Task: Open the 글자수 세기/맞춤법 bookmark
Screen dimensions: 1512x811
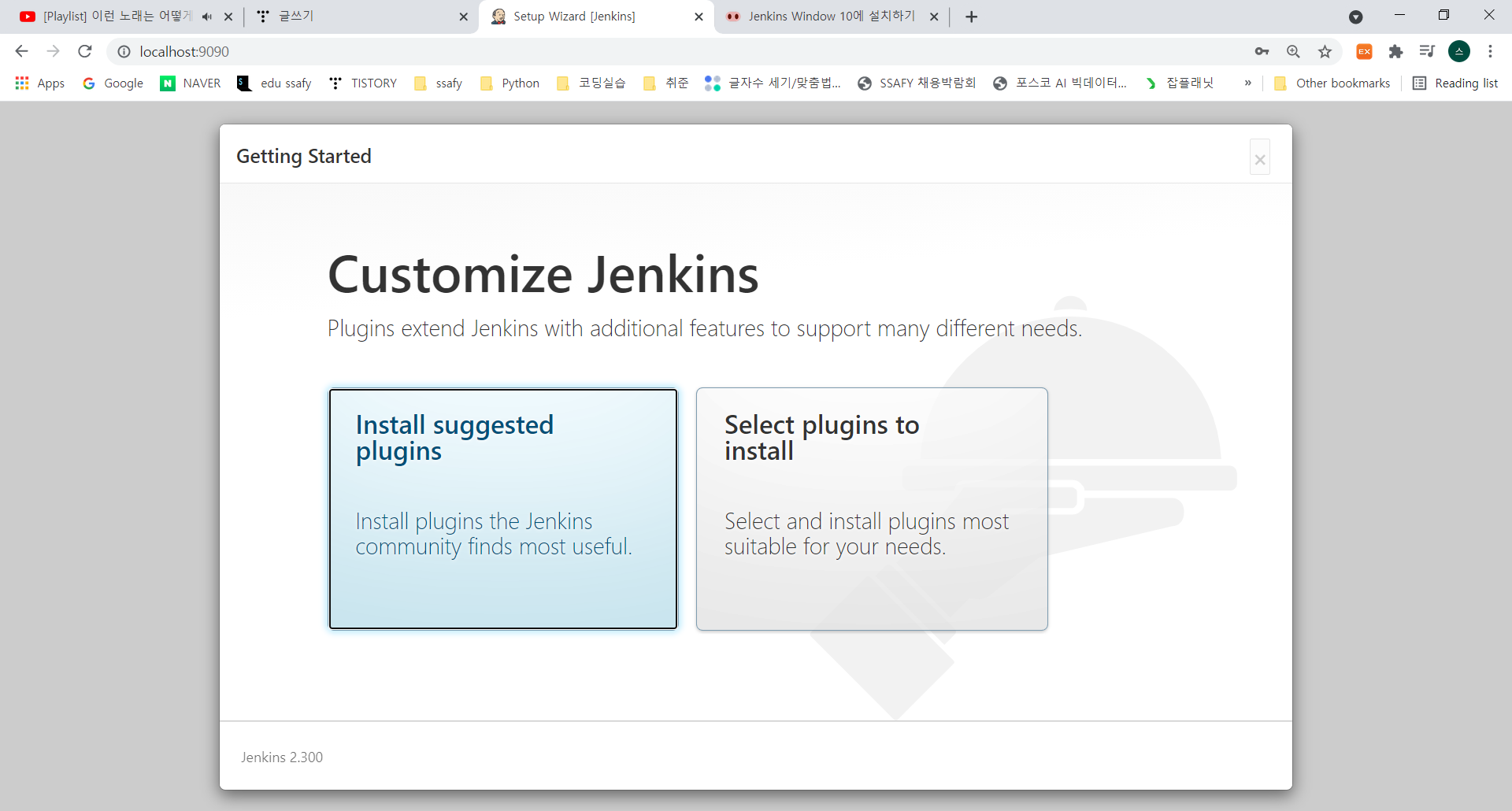Action: 773,83
